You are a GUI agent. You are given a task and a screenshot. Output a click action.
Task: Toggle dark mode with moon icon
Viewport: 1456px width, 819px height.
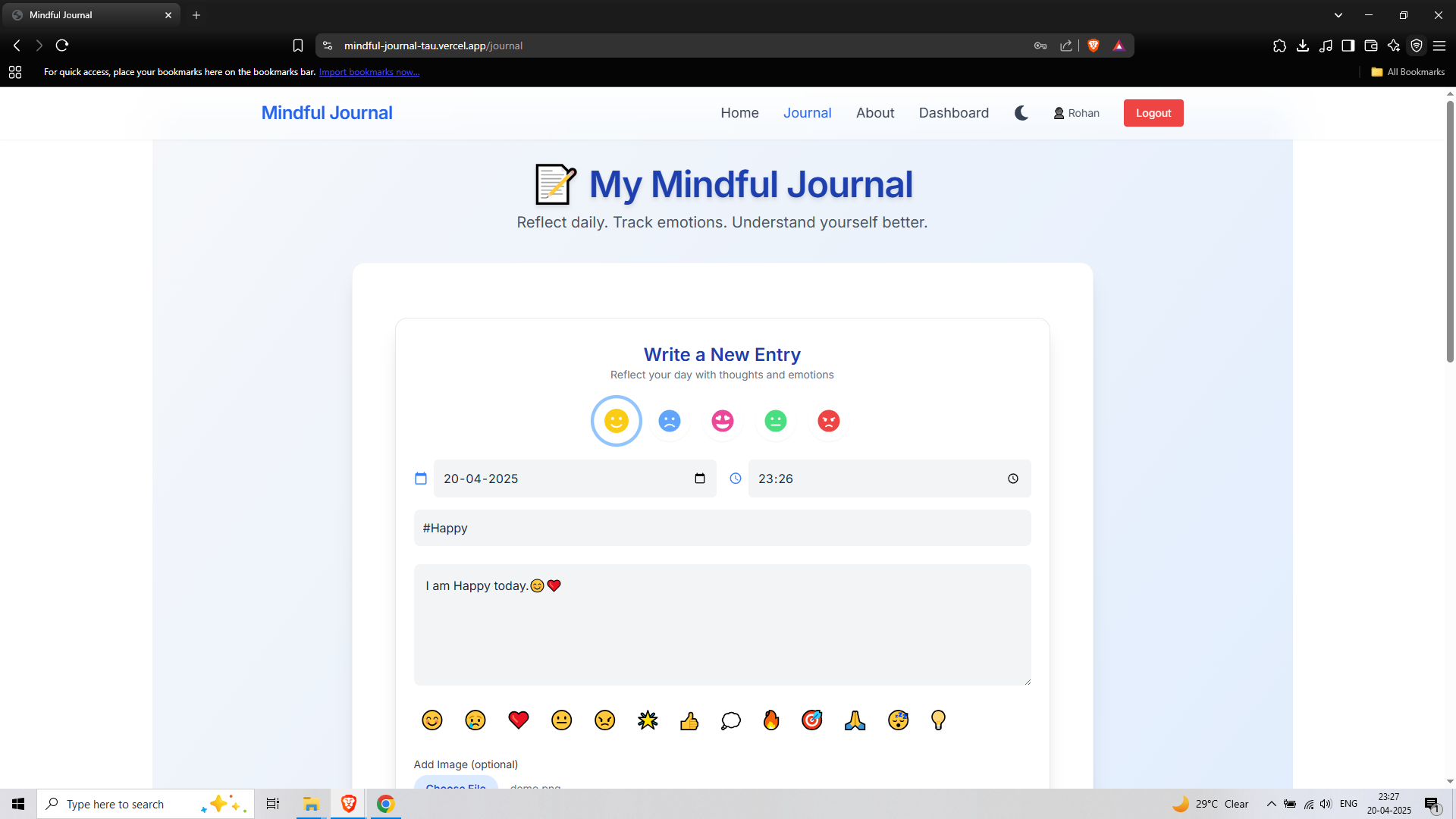coord(1021,113)
